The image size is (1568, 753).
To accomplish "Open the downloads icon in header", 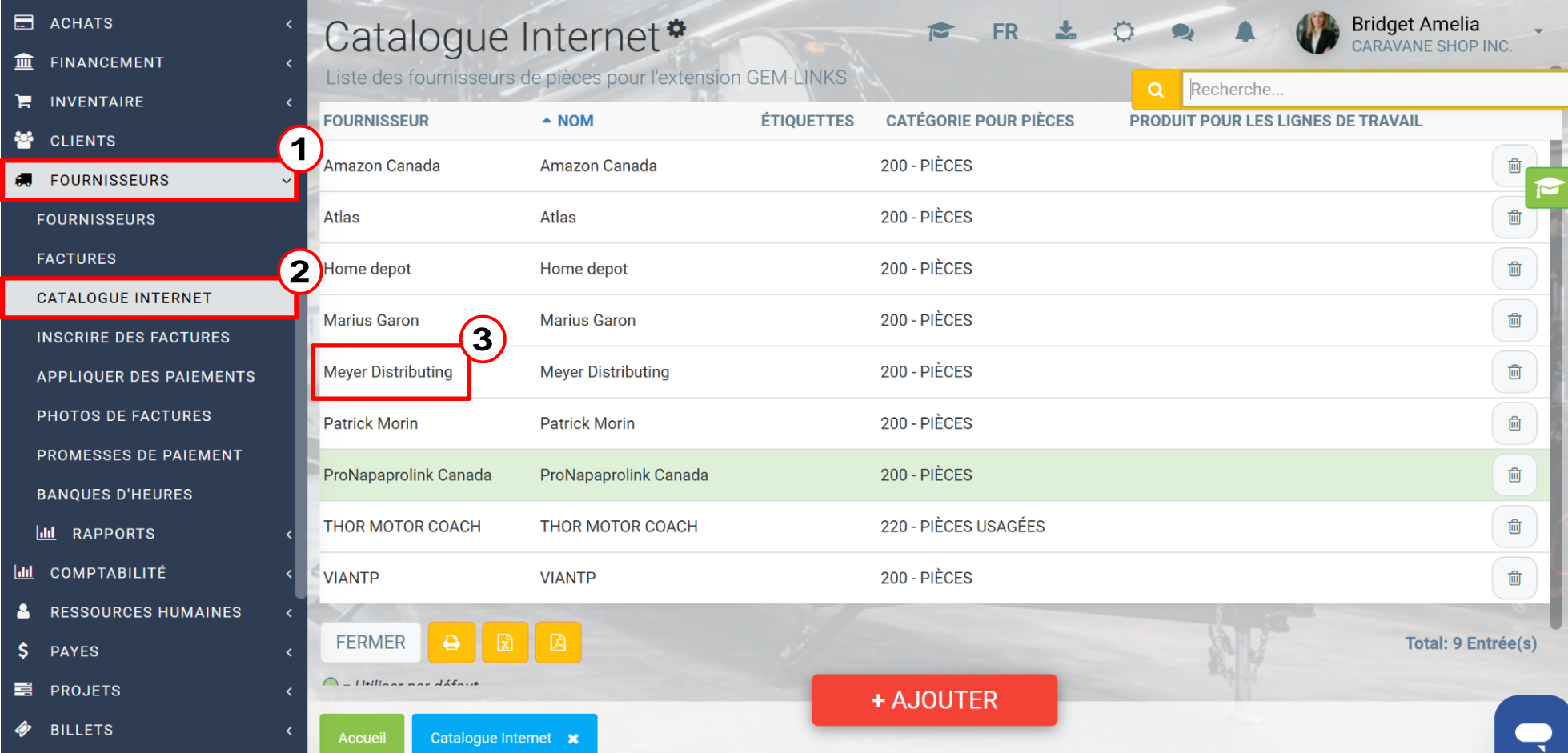I will pos(1065,31).
